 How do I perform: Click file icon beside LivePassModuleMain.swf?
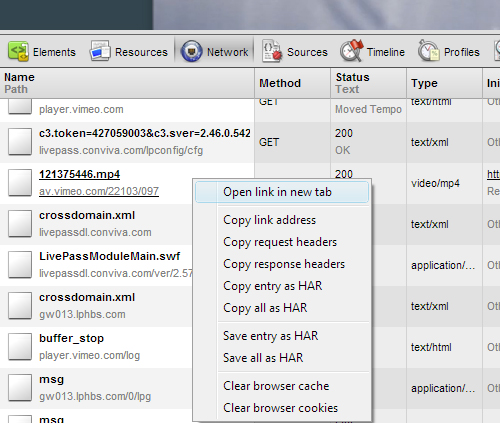20,265
